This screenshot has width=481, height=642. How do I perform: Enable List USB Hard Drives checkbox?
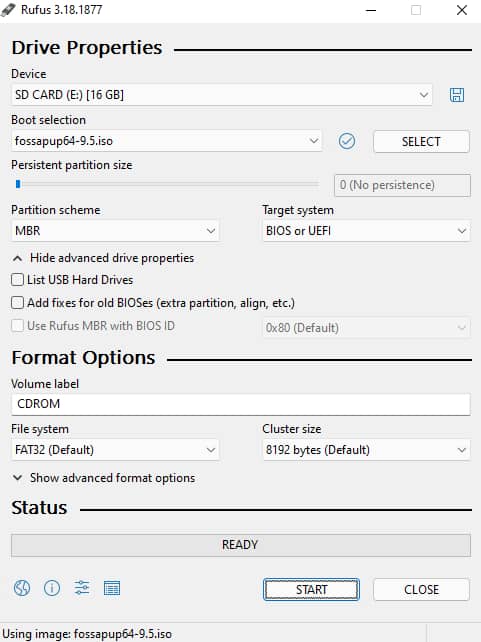(x=17, y=280)
